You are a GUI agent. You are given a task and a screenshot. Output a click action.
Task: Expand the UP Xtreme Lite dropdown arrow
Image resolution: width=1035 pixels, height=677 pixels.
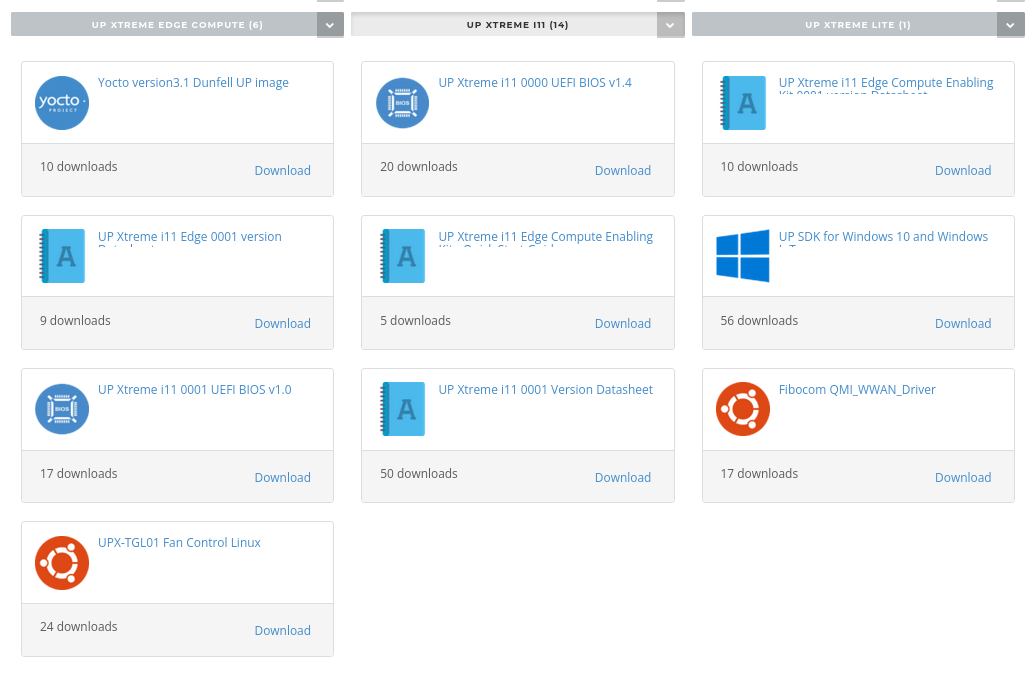[1011, 25]
